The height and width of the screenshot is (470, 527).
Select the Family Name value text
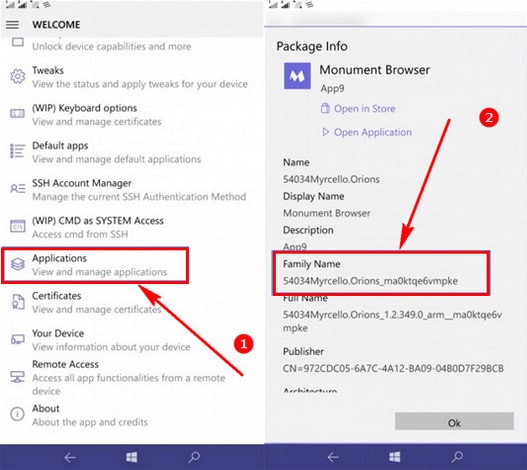tap(370, 281)
